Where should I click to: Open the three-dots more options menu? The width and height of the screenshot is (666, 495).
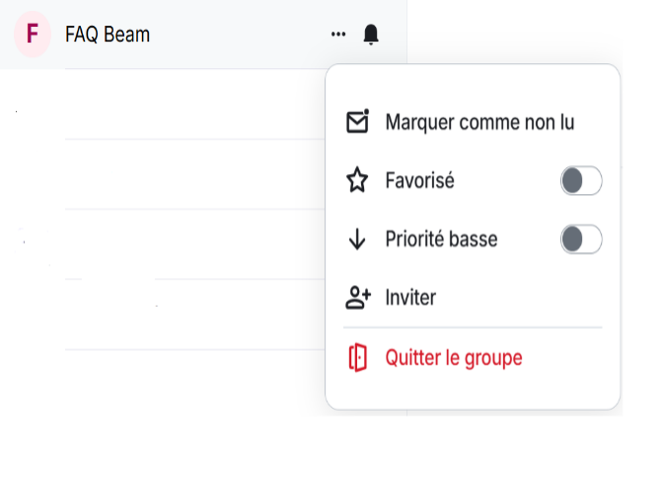point(338,35)
